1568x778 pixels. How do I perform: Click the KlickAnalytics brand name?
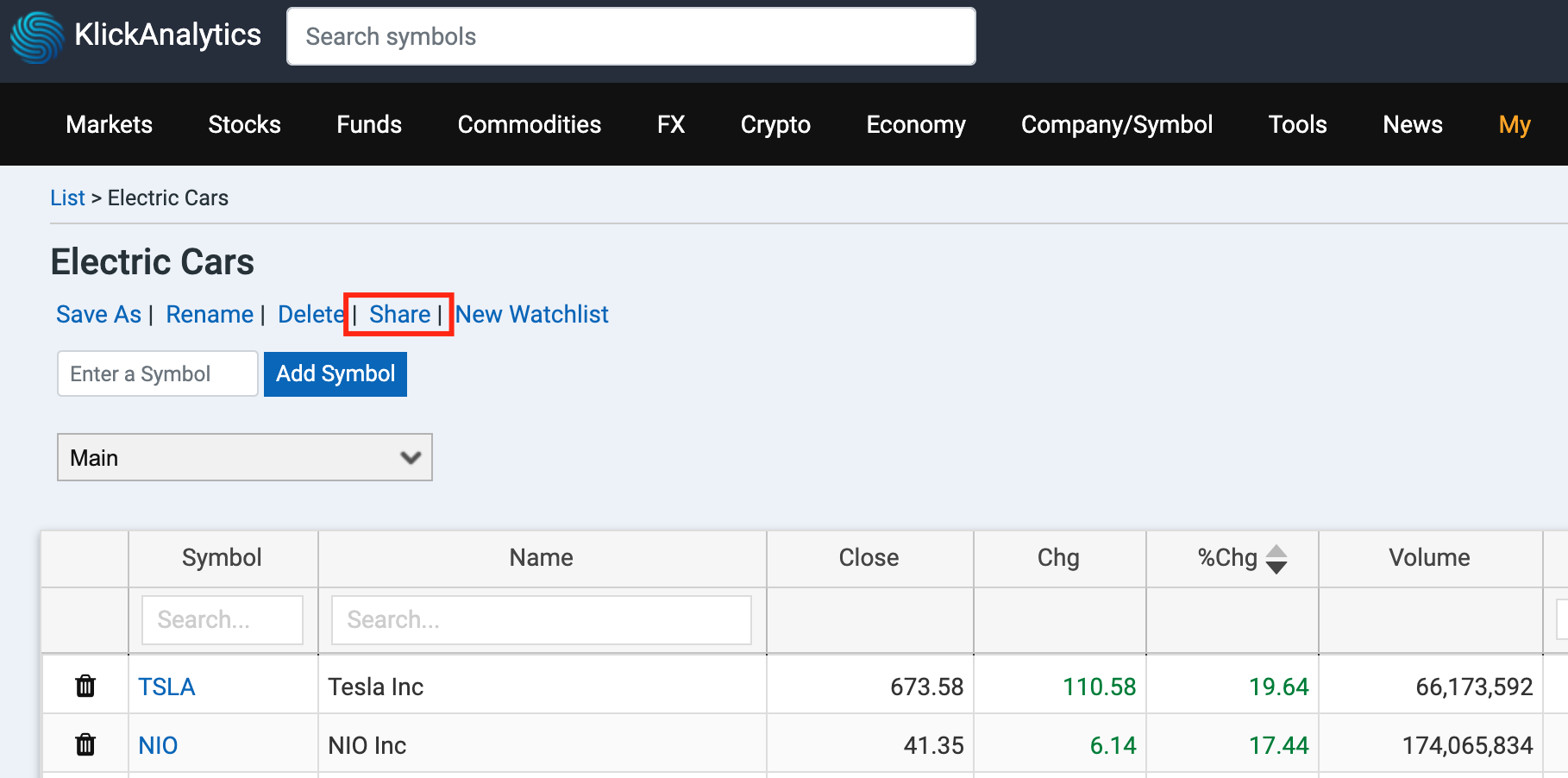coord(167,35)
